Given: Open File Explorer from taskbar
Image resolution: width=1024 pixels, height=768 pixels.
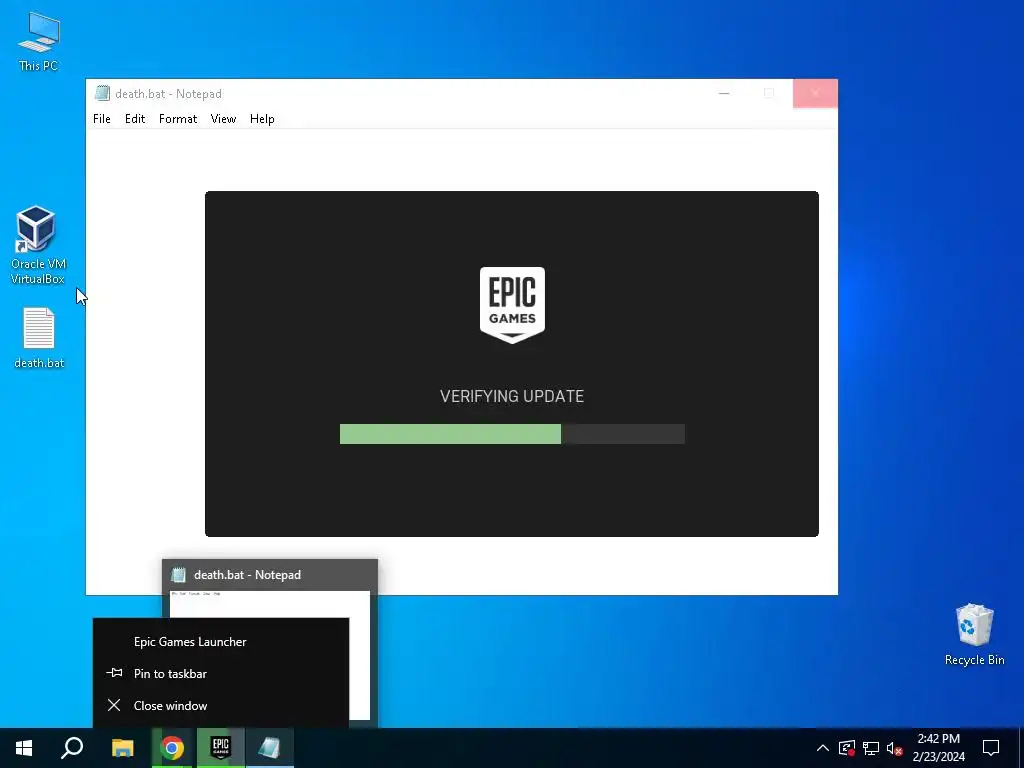Looking at the screenshot, I should (x=122, y=748).
